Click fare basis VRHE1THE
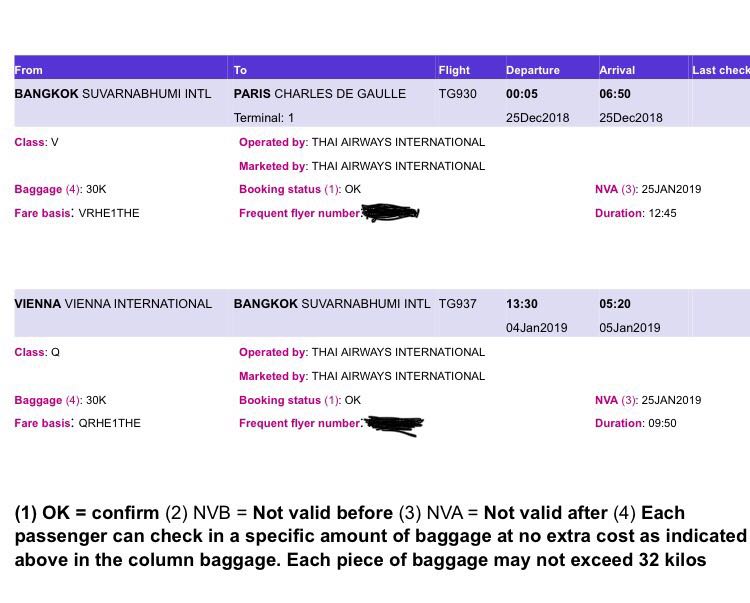Screen dimensions: 750x603 (109, 213)
